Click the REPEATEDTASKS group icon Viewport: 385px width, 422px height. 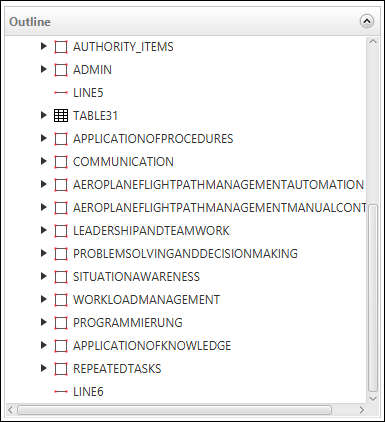pyautogui.click(x=61, y=369)
